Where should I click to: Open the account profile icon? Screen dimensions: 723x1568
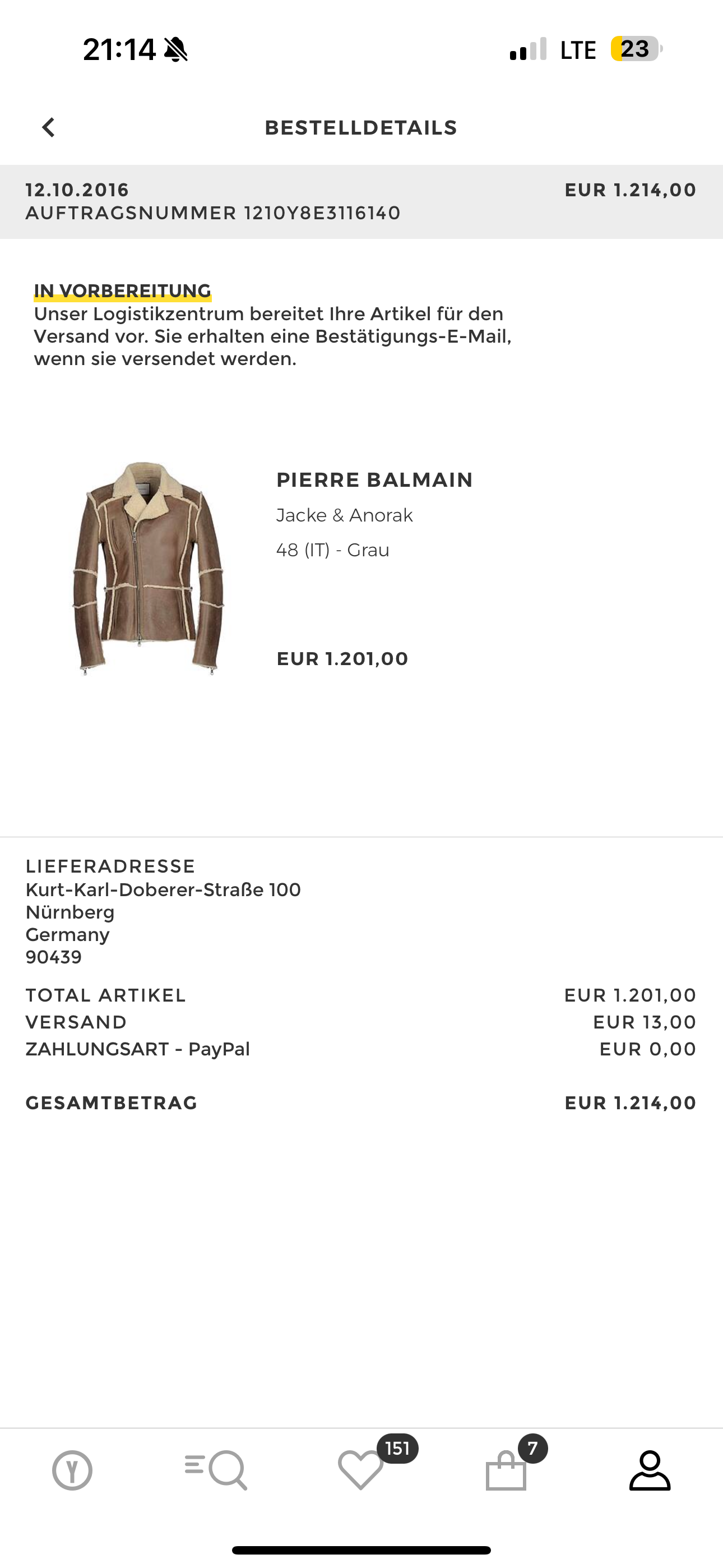pyautogui.click(x=650, y=1470)
